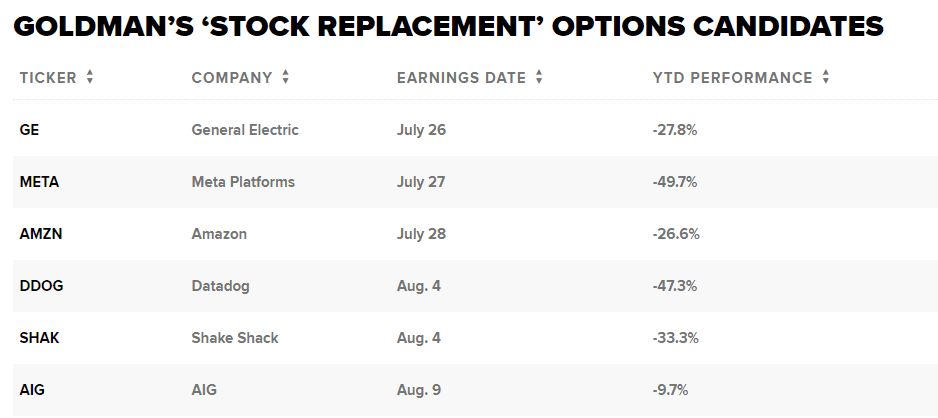Sort by the Earnings Date header

[x=461, y=77]
